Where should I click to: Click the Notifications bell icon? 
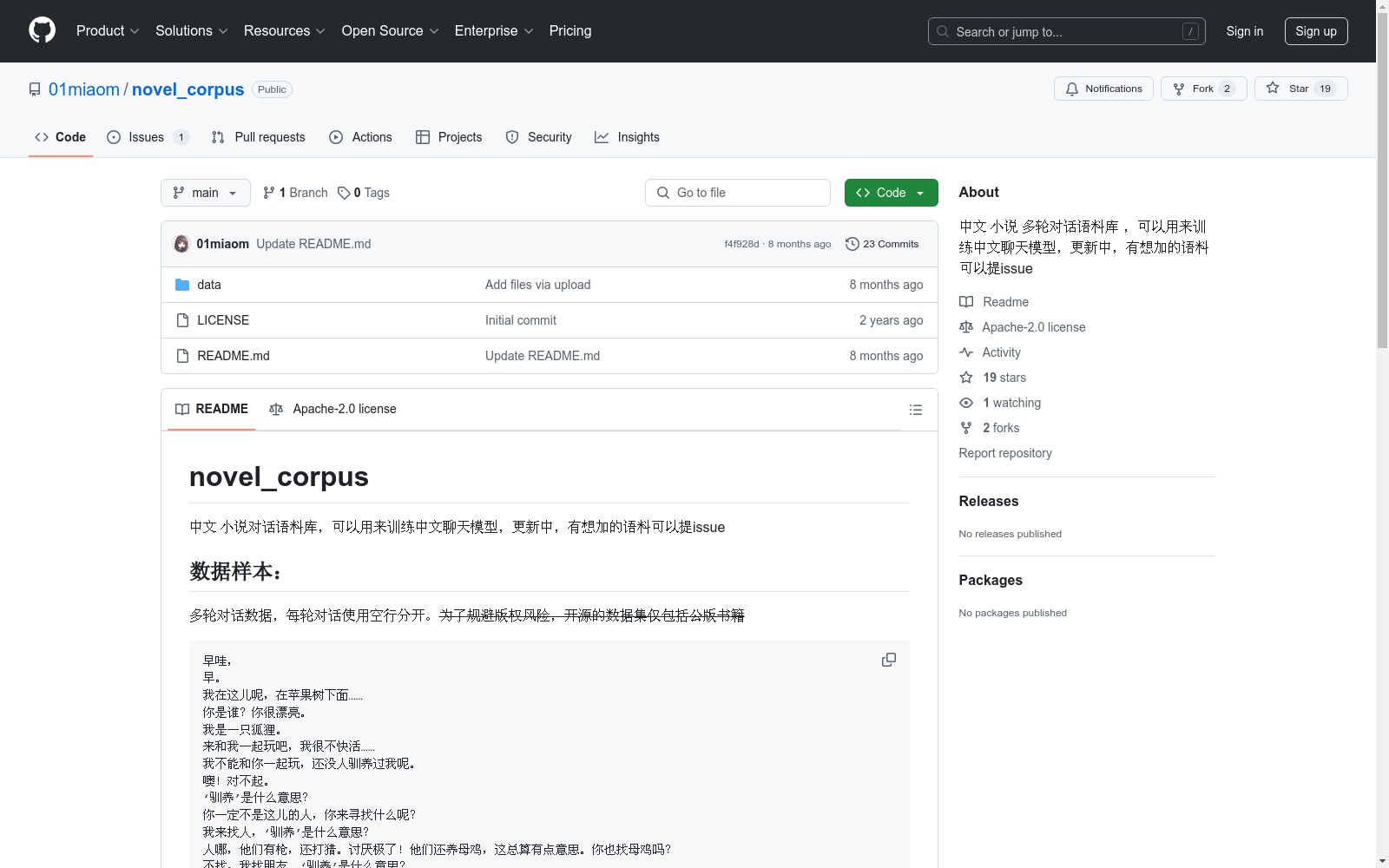1072,89
